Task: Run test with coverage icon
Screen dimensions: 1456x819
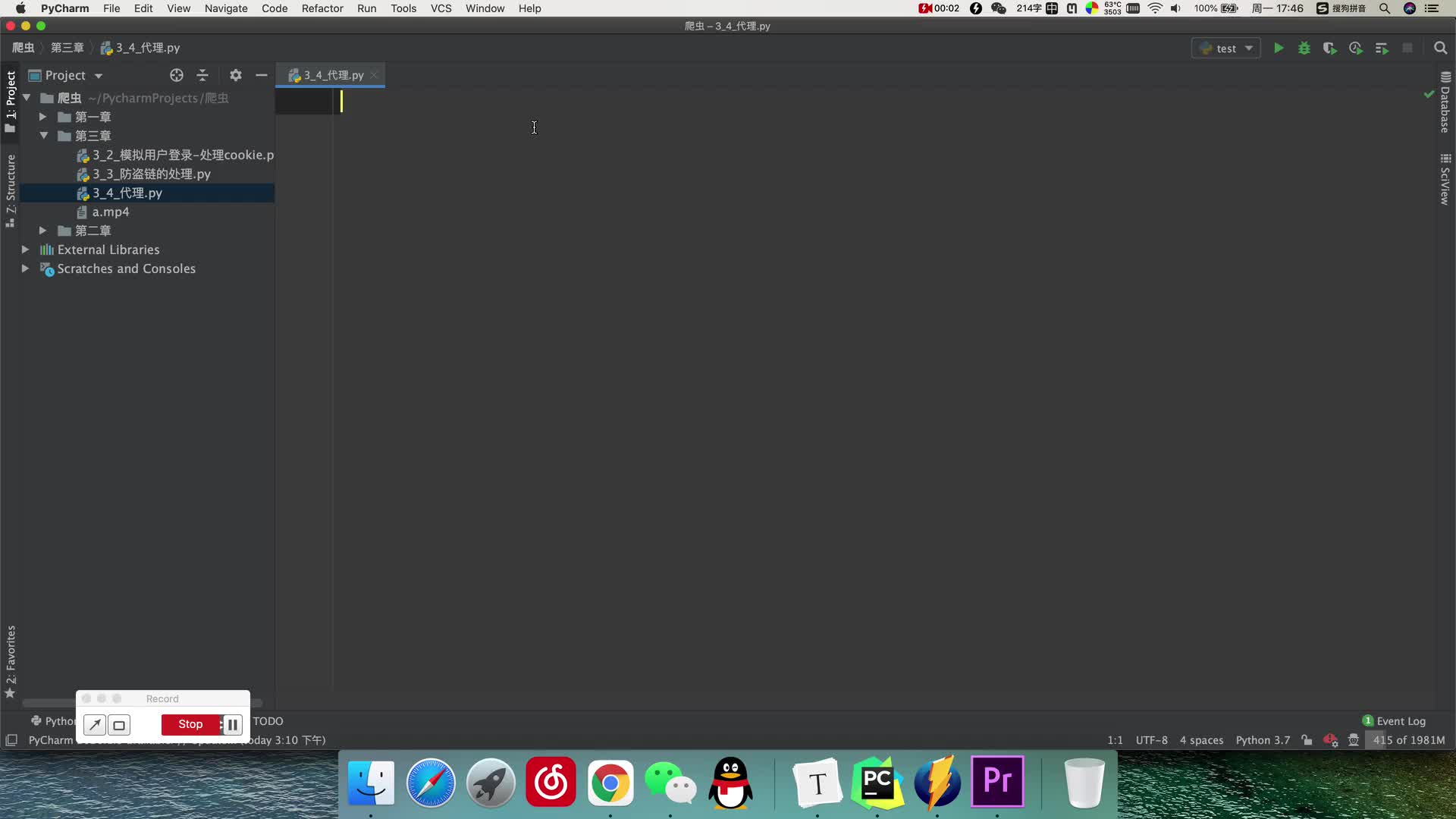Action: click(x=1329, y=49)
